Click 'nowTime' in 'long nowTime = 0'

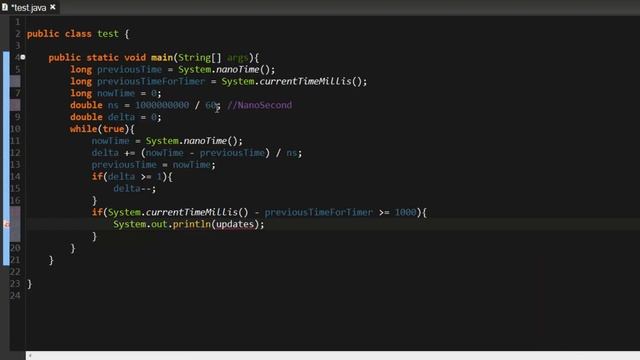(x=116, y=93)
